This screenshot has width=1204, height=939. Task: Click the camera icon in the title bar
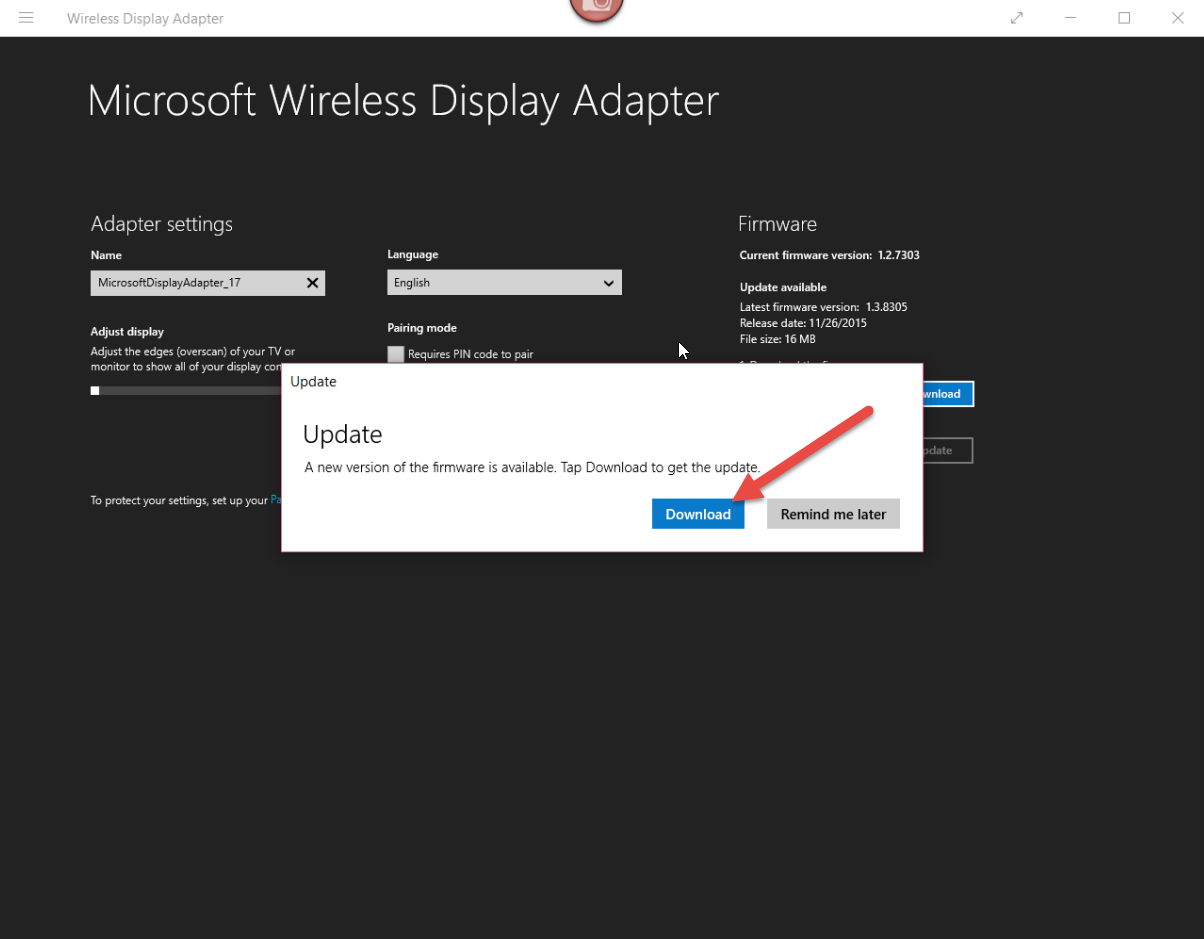[x=596, y=10]
